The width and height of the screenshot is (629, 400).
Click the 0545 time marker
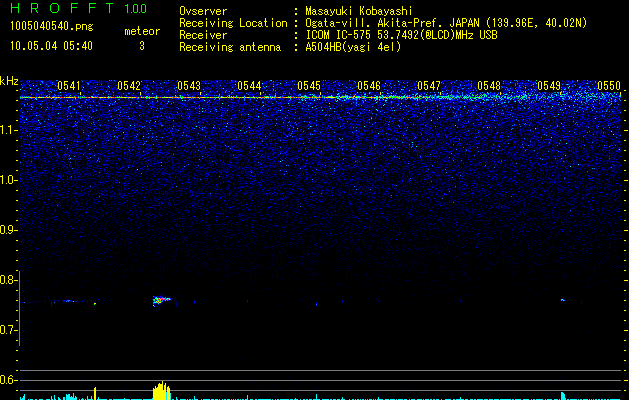309,86
